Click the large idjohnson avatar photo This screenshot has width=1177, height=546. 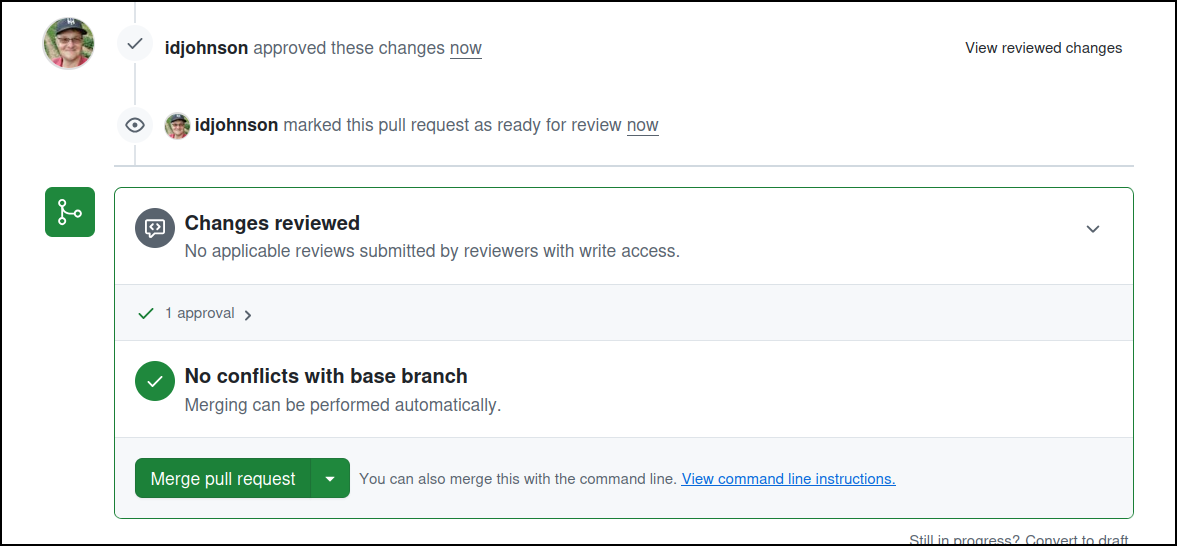click(x=68, y=44)
